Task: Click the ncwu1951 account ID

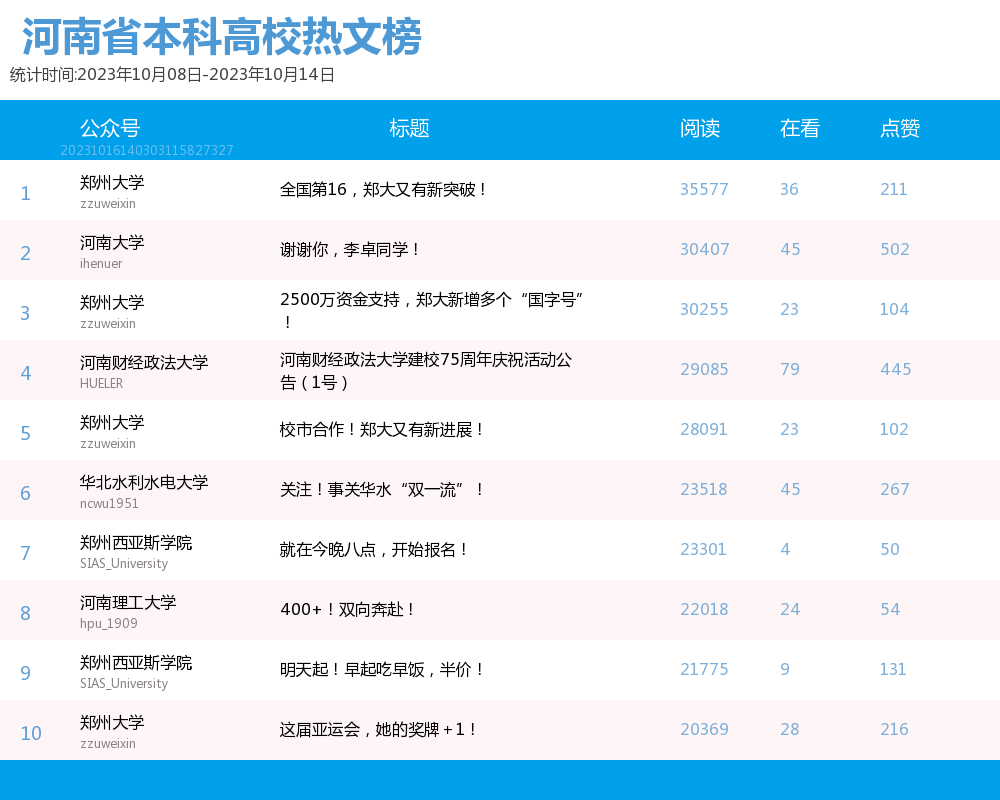Action: (x=109, y=503)
